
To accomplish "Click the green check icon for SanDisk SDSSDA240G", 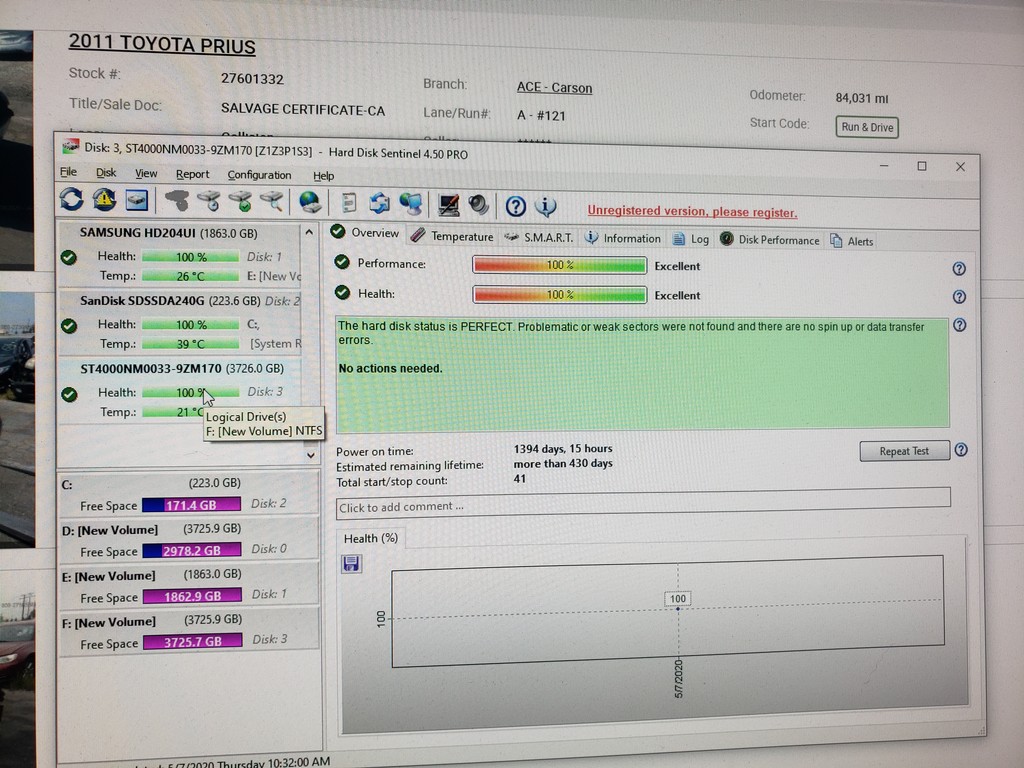I will tap(69, 325).
